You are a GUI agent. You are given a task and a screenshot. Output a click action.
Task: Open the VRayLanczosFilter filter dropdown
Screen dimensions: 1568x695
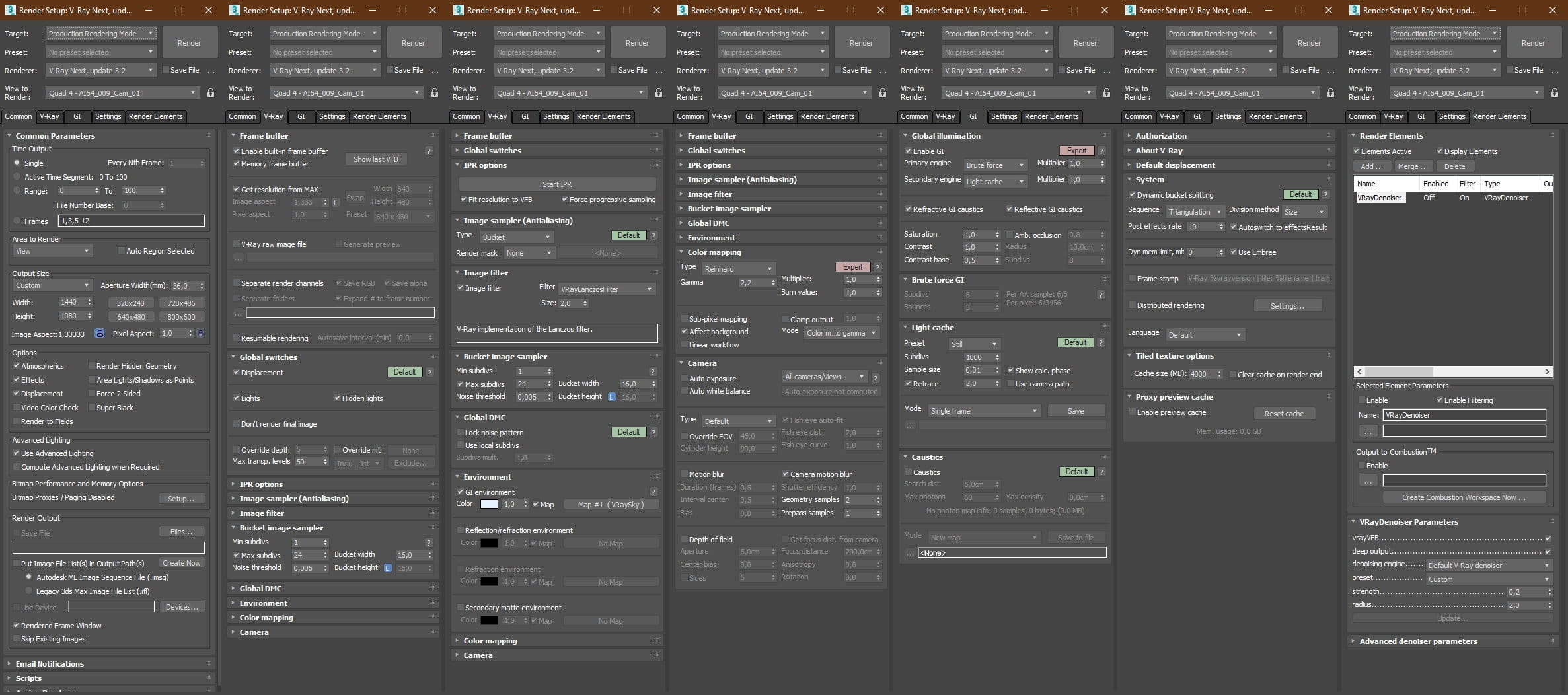click(606, 289)
